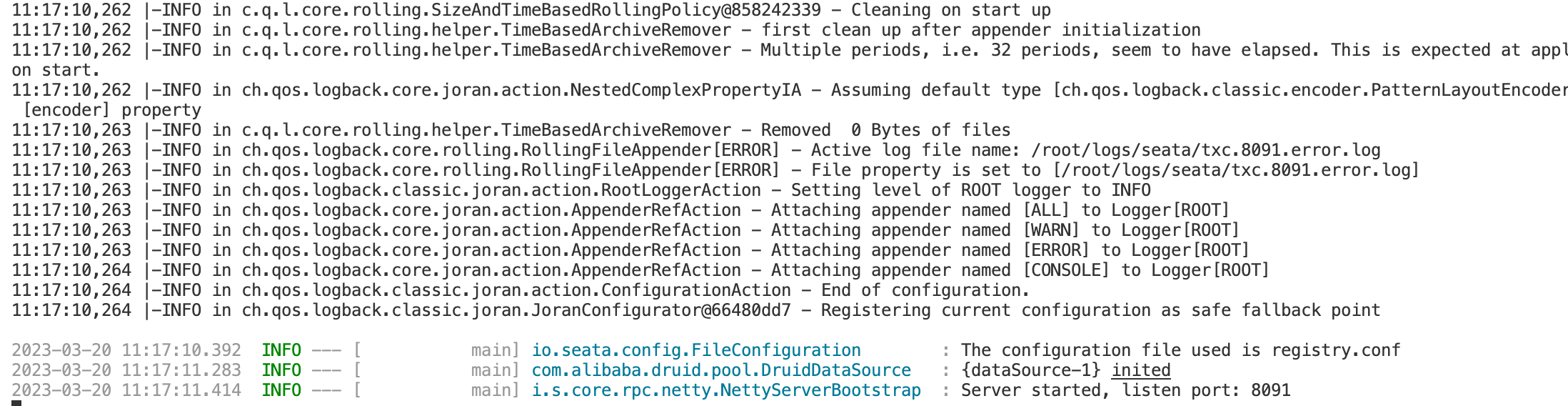Click the io.seata.config.FileConfiguration logger name
The width and height of the screenshot is (1568, 406).
(x=695, y=350)
